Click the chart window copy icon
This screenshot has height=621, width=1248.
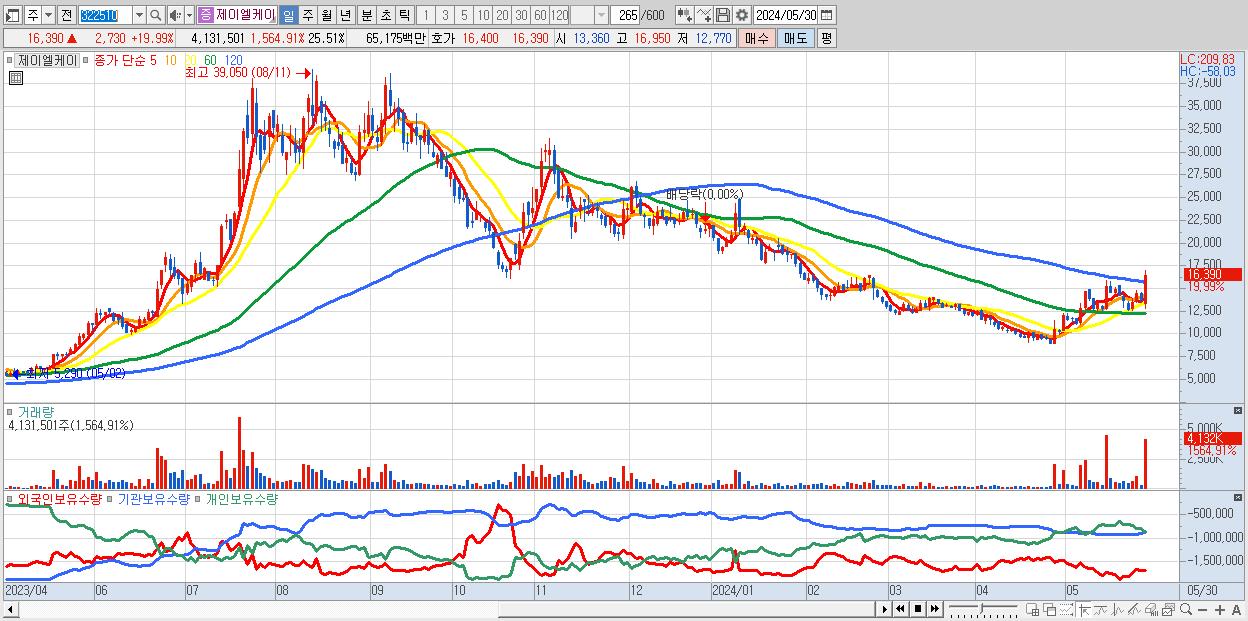click(x=1168, y=610)
